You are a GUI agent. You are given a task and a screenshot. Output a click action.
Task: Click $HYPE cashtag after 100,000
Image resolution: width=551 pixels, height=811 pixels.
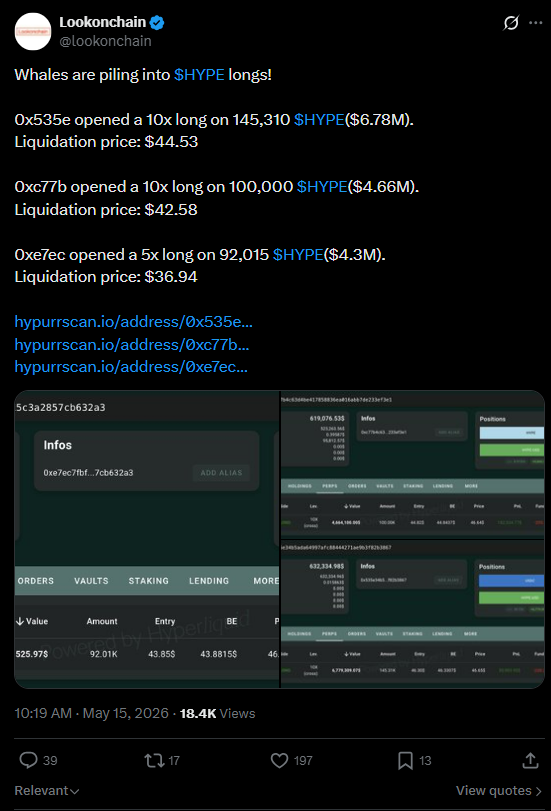click(322, 187)
